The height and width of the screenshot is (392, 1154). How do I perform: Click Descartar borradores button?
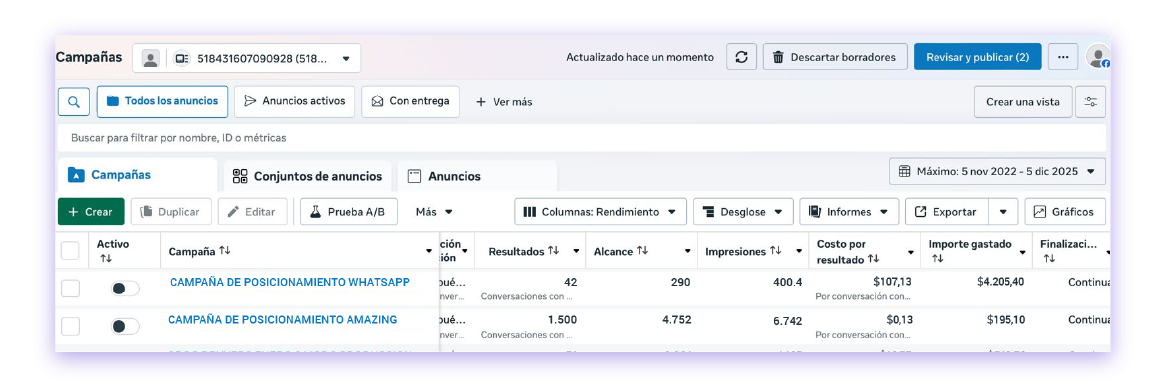pyautogui.click(x=835, y=57)
